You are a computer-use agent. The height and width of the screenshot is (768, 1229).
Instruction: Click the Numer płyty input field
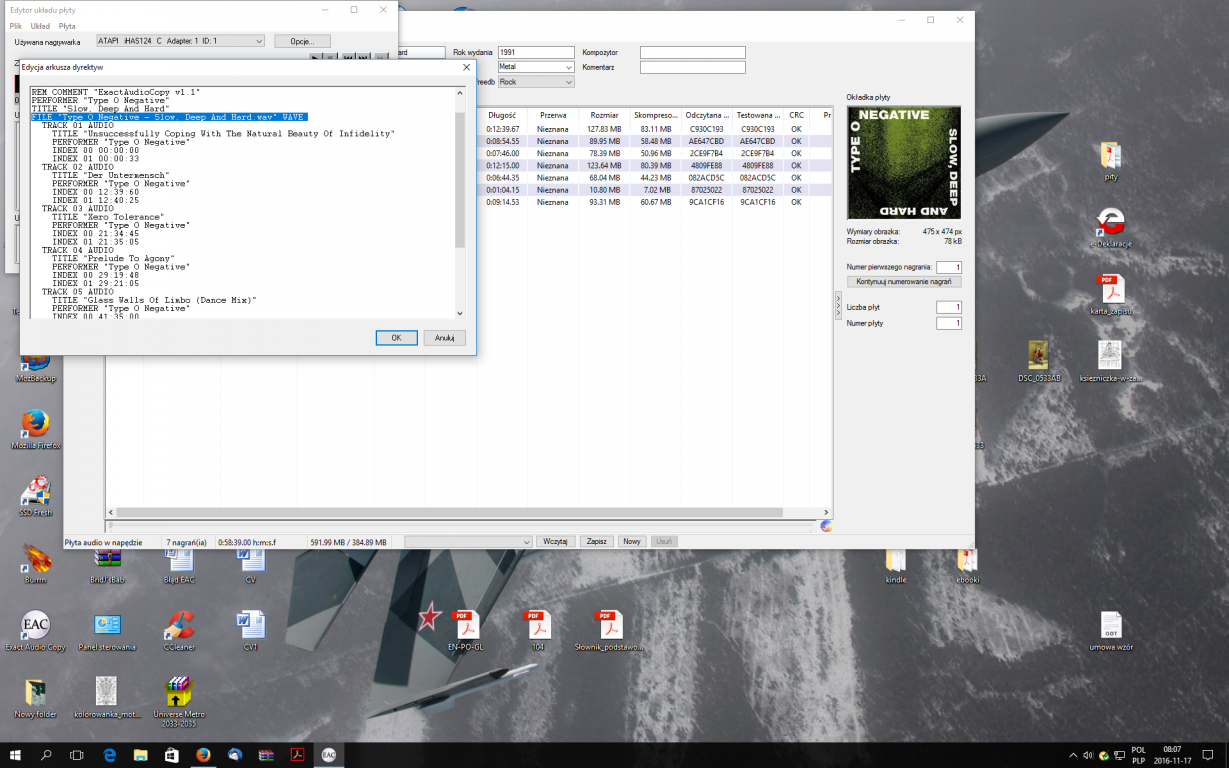click(949, 323)
